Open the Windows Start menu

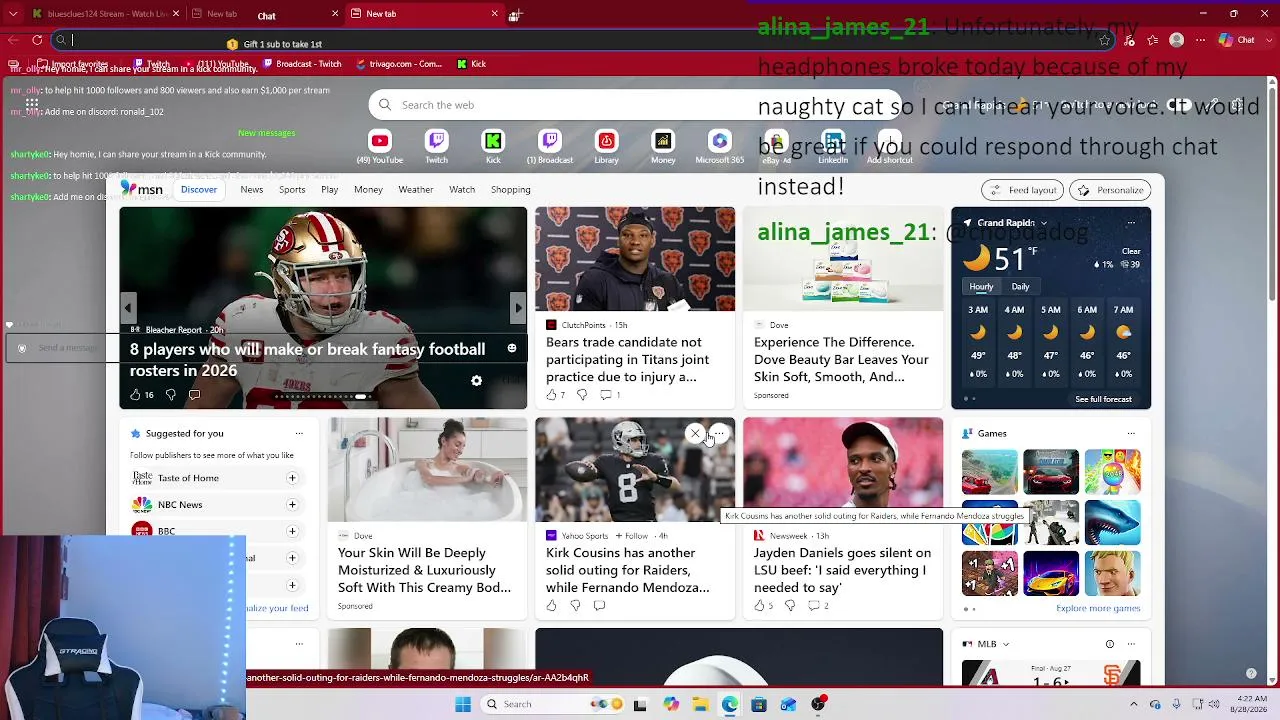463,704
